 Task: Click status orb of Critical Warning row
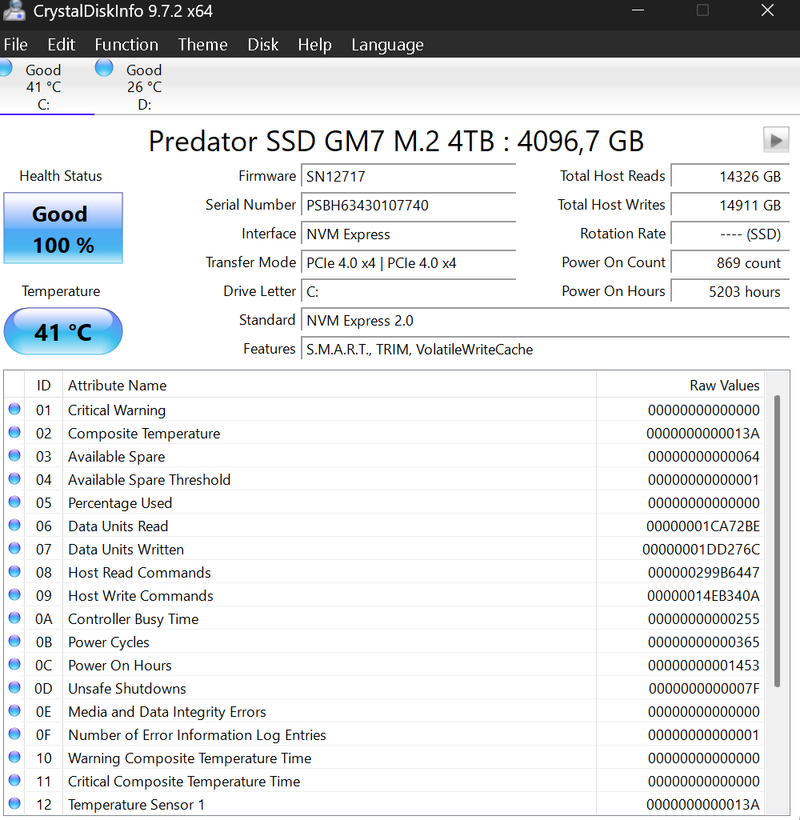click(x=15, y=409)
